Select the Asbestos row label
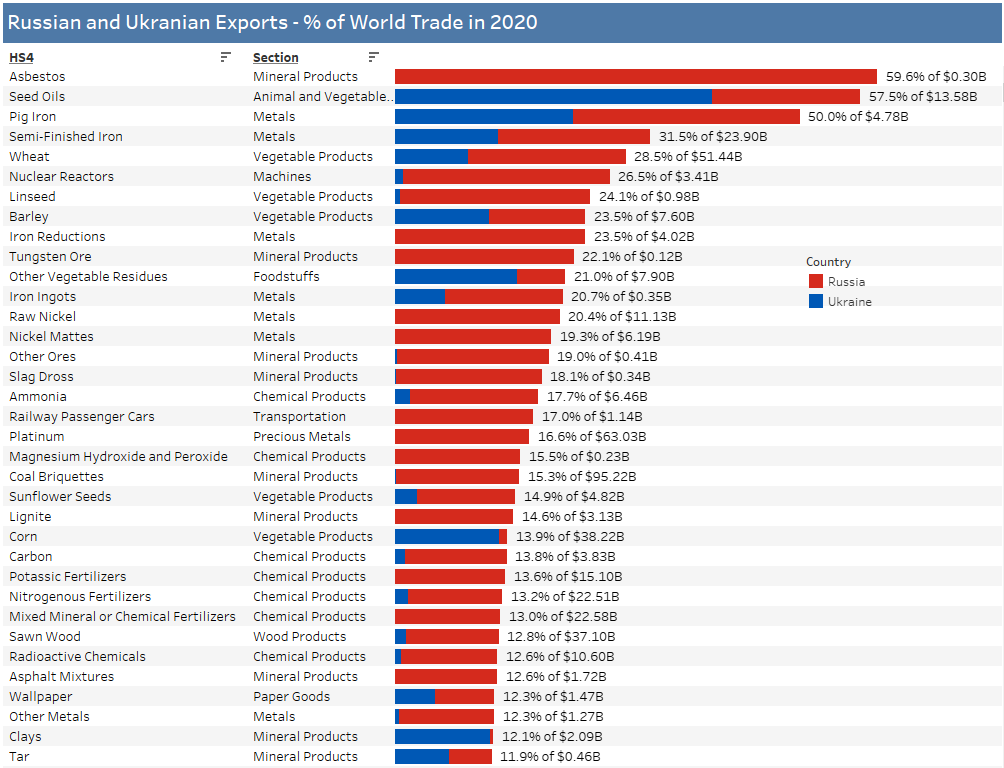Viewport: 1004px width, 768px height. 37,76
